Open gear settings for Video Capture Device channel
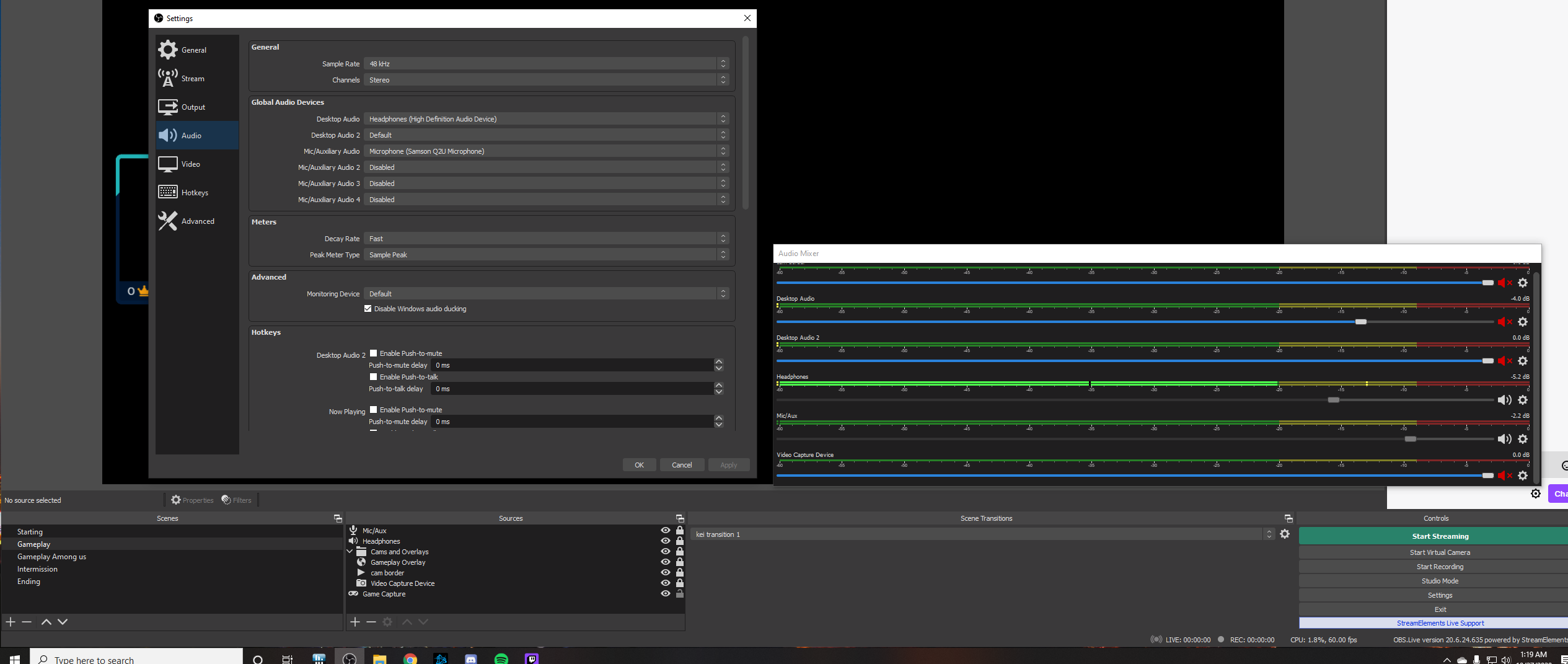1568x664 pixels. pyautogui.click(x=1523, y=476)
